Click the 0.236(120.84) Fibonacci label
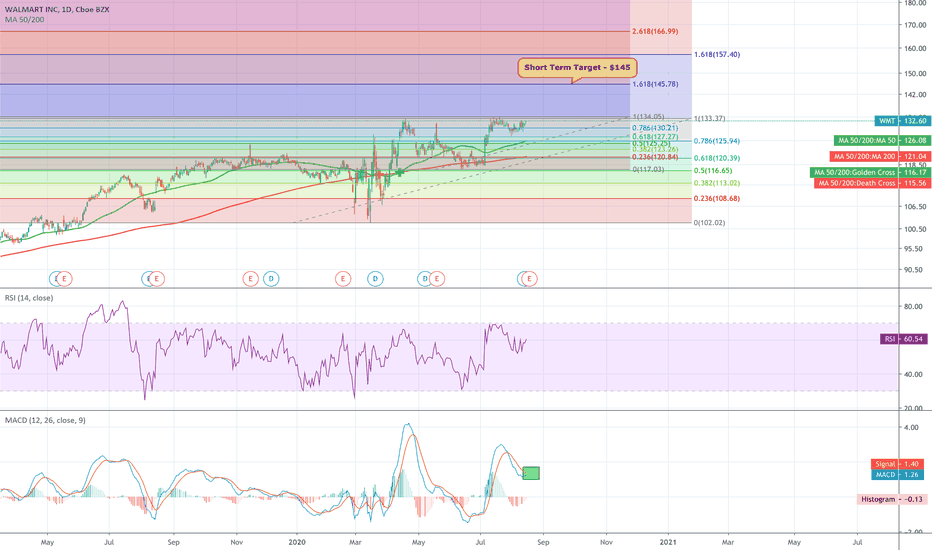 [x=655, y=158]
